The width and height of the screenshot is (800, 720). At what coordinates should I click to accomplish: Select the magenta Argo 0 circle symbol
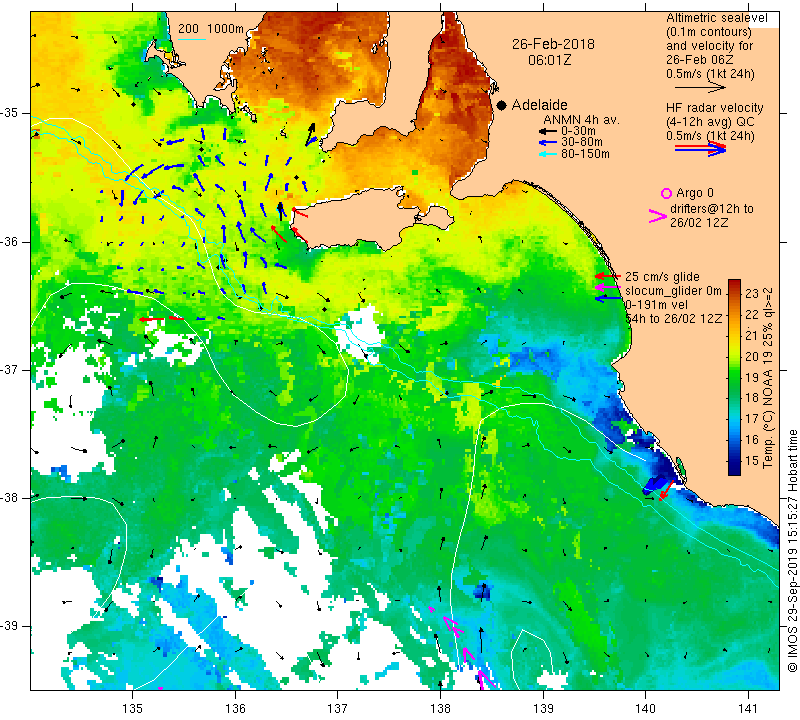coord(666,193)
